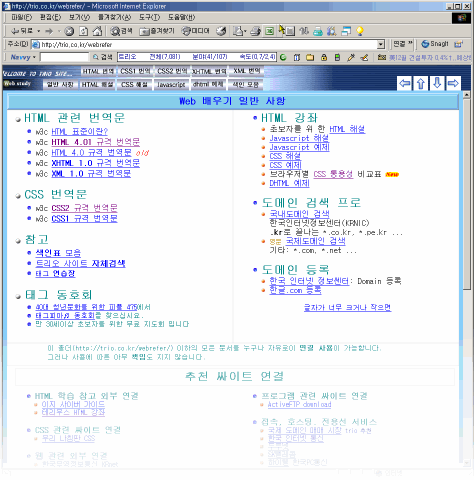Viewport: 474px width, 480px height.
Task: Click the Navvy toolbar search input box
Action: point(64,57)
